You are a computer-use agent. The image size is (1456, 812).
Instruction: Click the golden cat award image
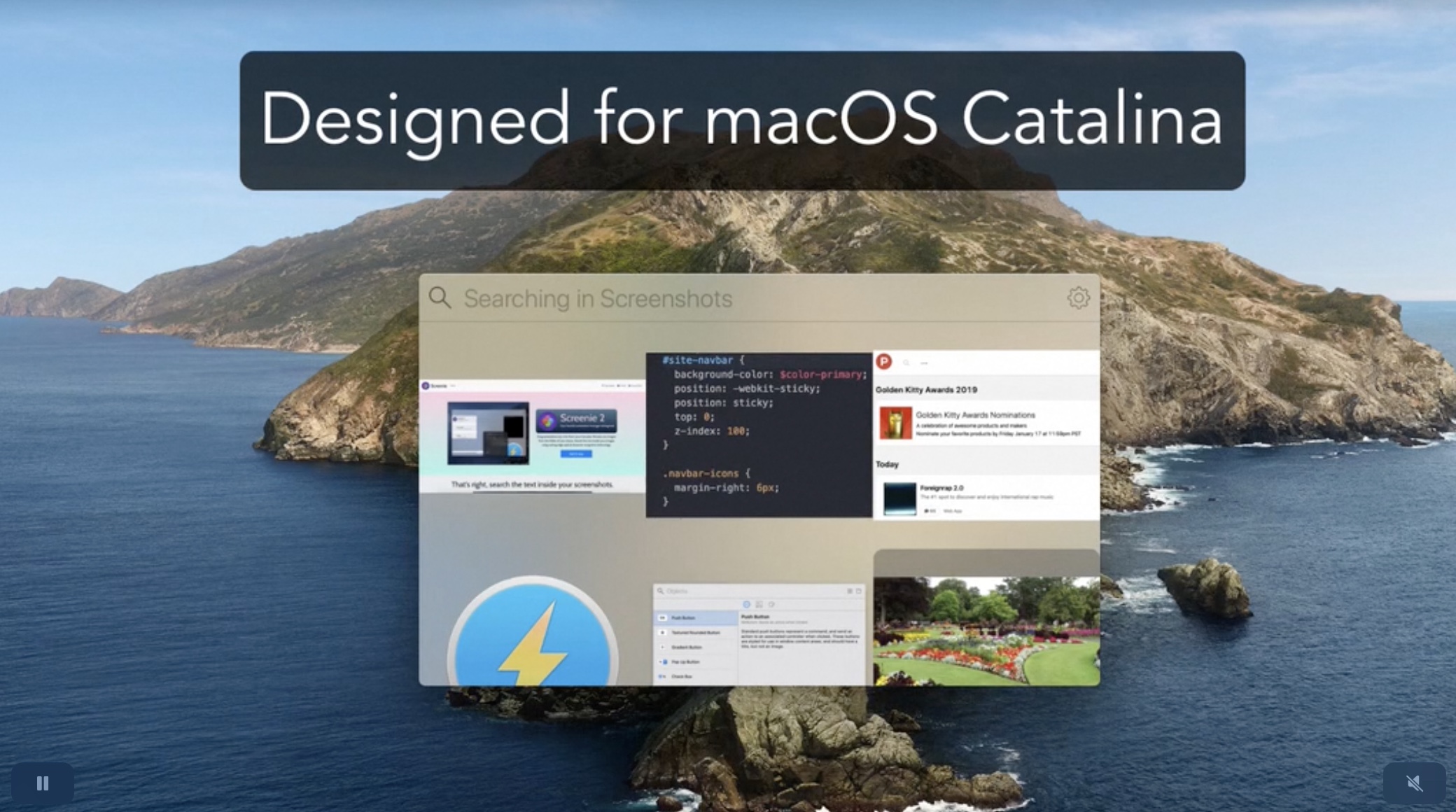(895, 423)
